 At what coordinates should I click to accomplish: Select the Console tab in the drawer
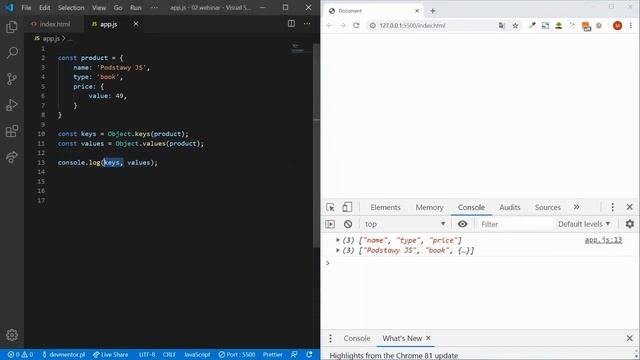pos(357,338)
